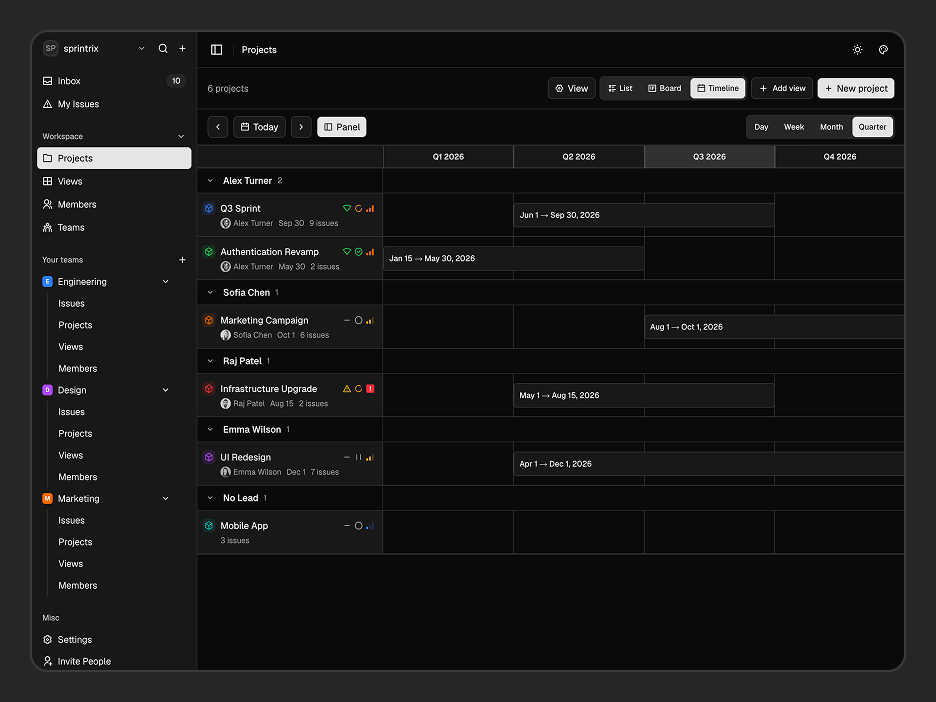
Task: Jump to Today on timeline
Action: [x=260, y=127]
